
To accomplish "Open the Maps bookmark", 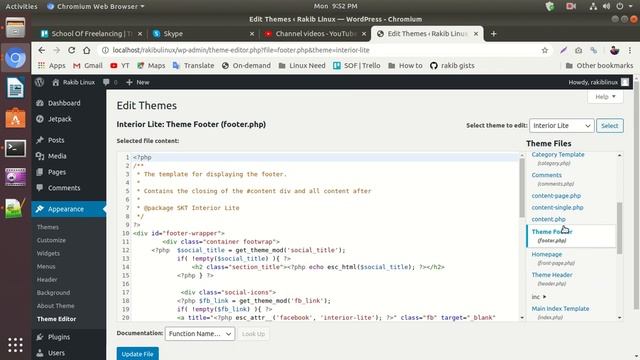I will (x=151, y=65).
